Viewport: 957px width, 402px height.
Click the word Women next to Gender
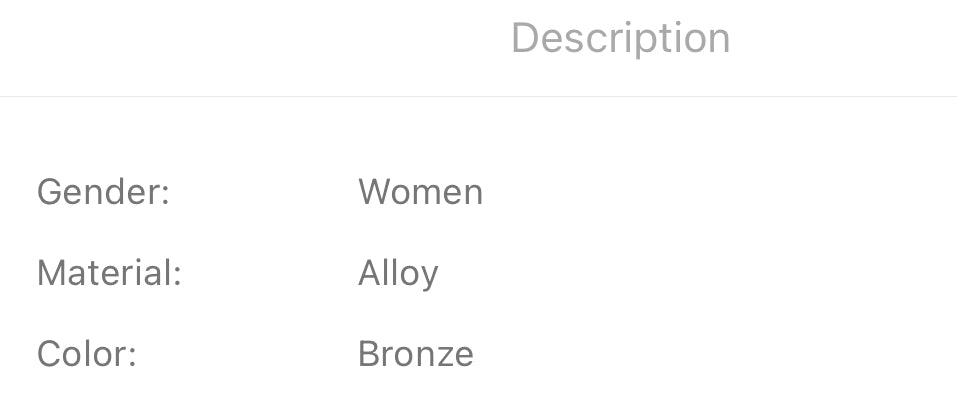click(x=420, y=192)
